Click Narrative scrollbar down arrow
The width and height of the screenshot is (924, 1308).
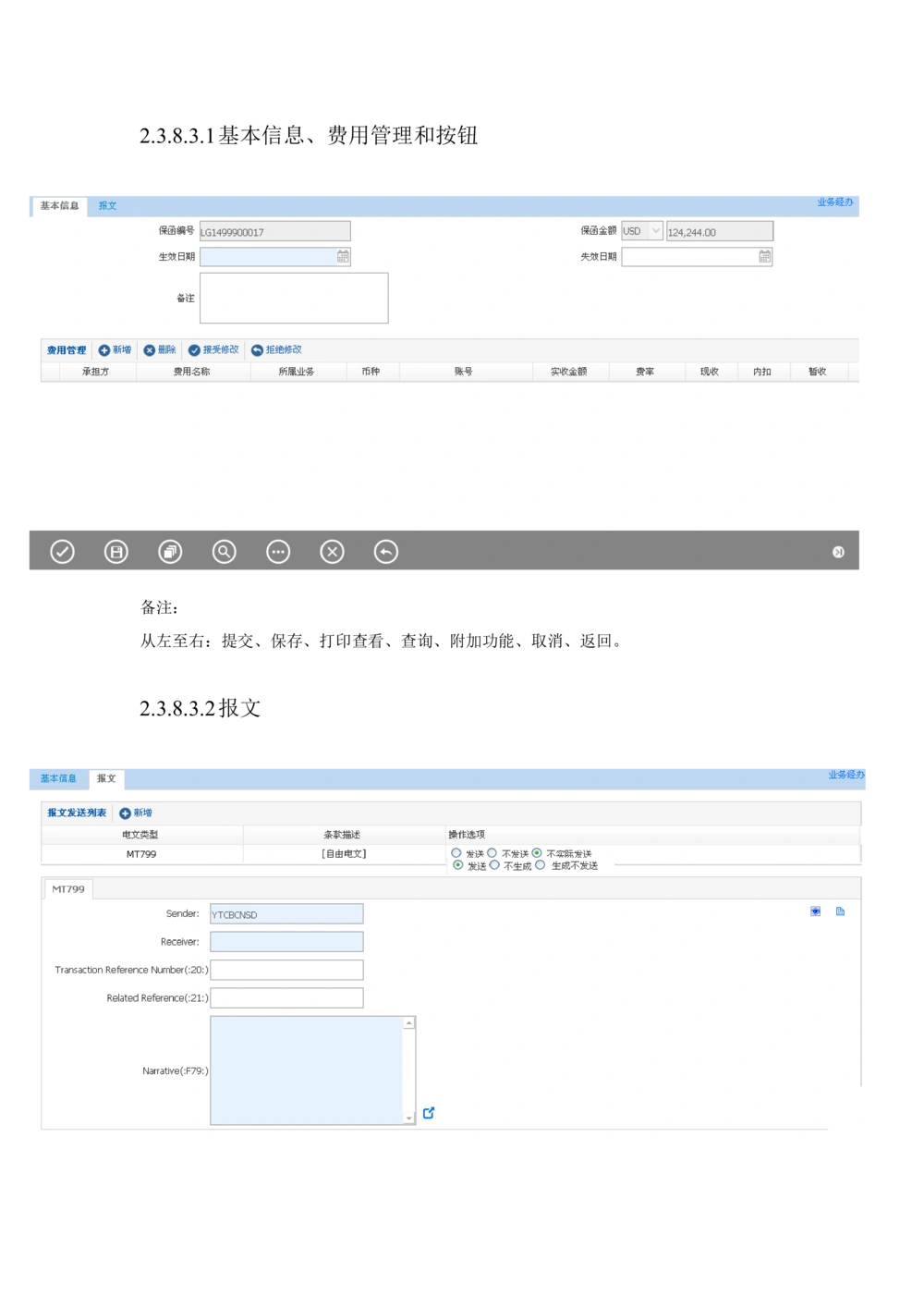pyautogui.click(x=409, y=1119)
